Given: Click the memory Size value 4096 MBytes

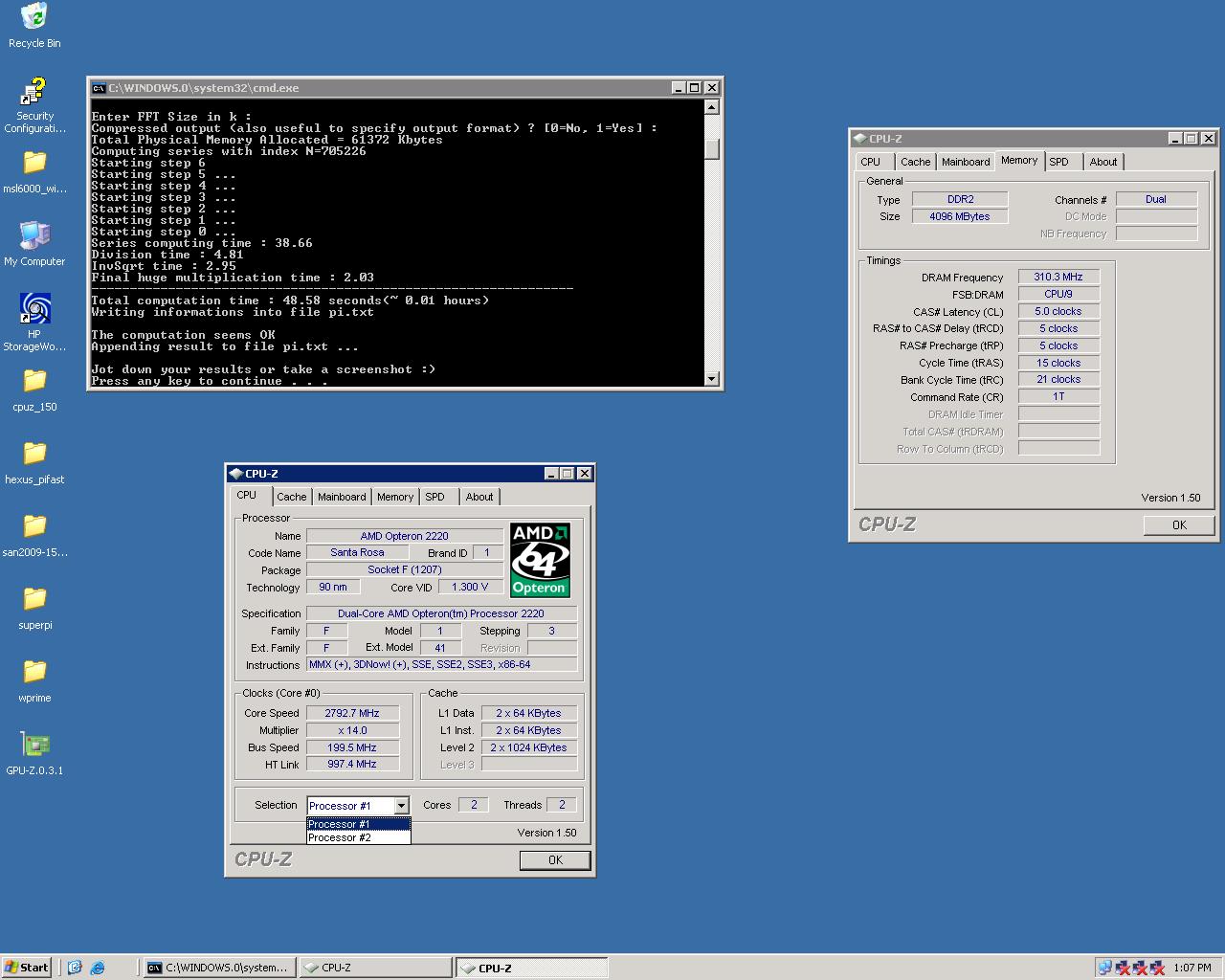Looking at the screenshot, I should pyautogui.click(x=960, y=216).
